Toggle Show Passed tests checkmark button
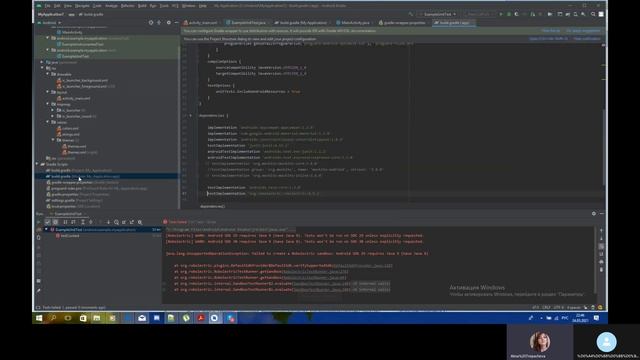 47,222
